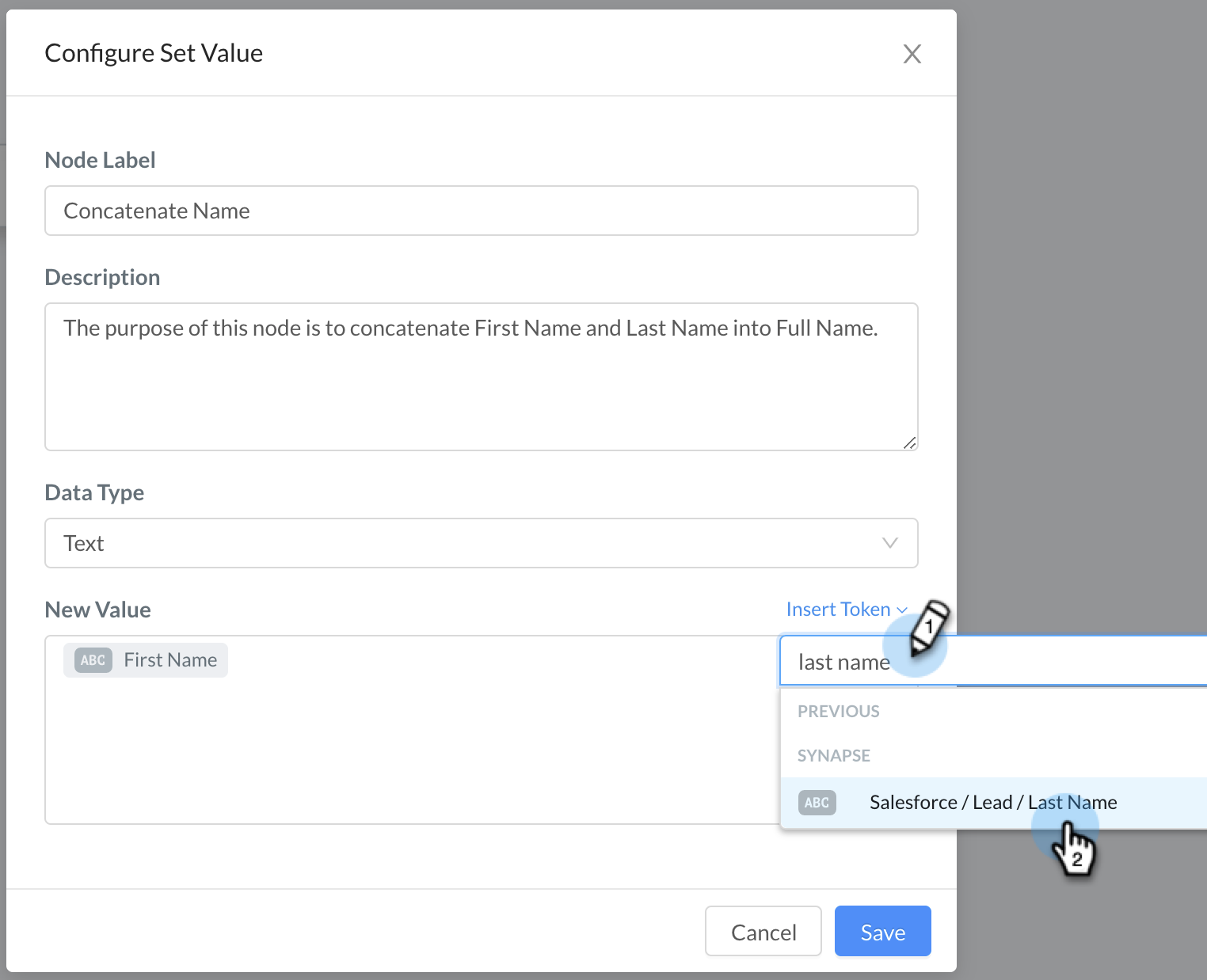
Task: Click the ABC icon on First Name token
Action: [x=93, y=660]
